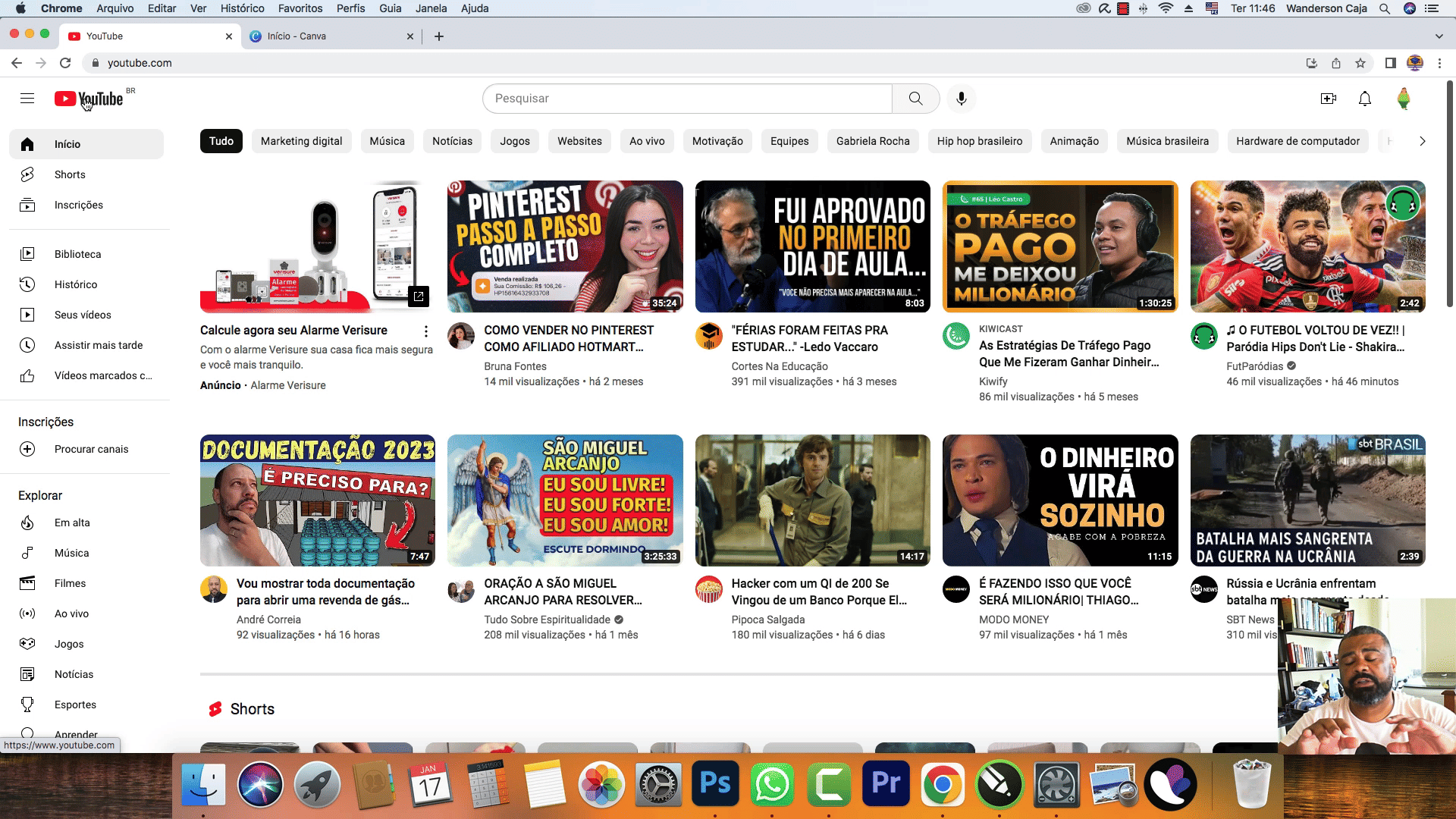Switch to the Início - Canva tab
The height and width of the screenshot is (819, 1456).
click(x=297, y=36)
